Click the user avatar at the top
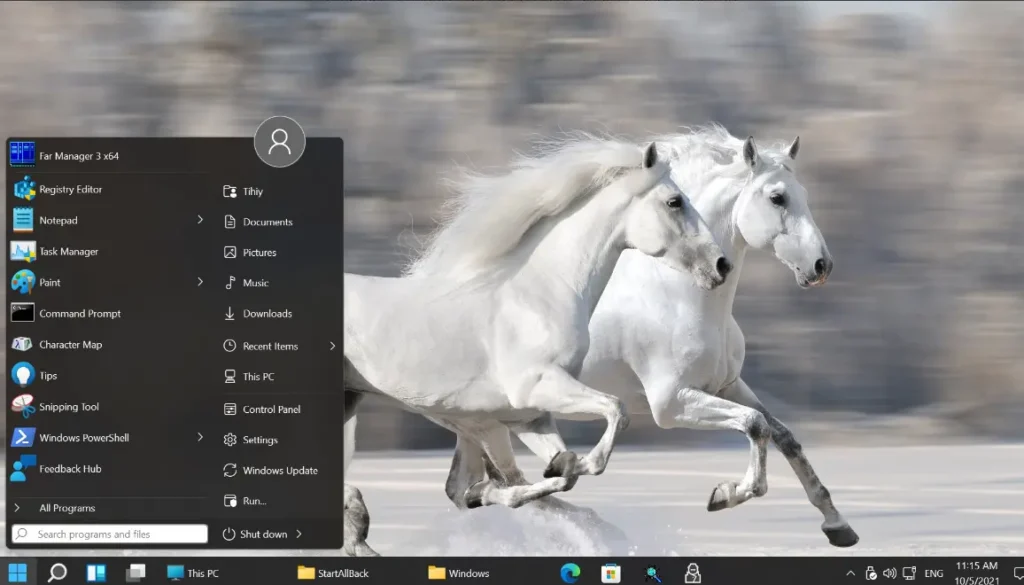Viewport: 1024px width, 585px height. coord(279,142)
